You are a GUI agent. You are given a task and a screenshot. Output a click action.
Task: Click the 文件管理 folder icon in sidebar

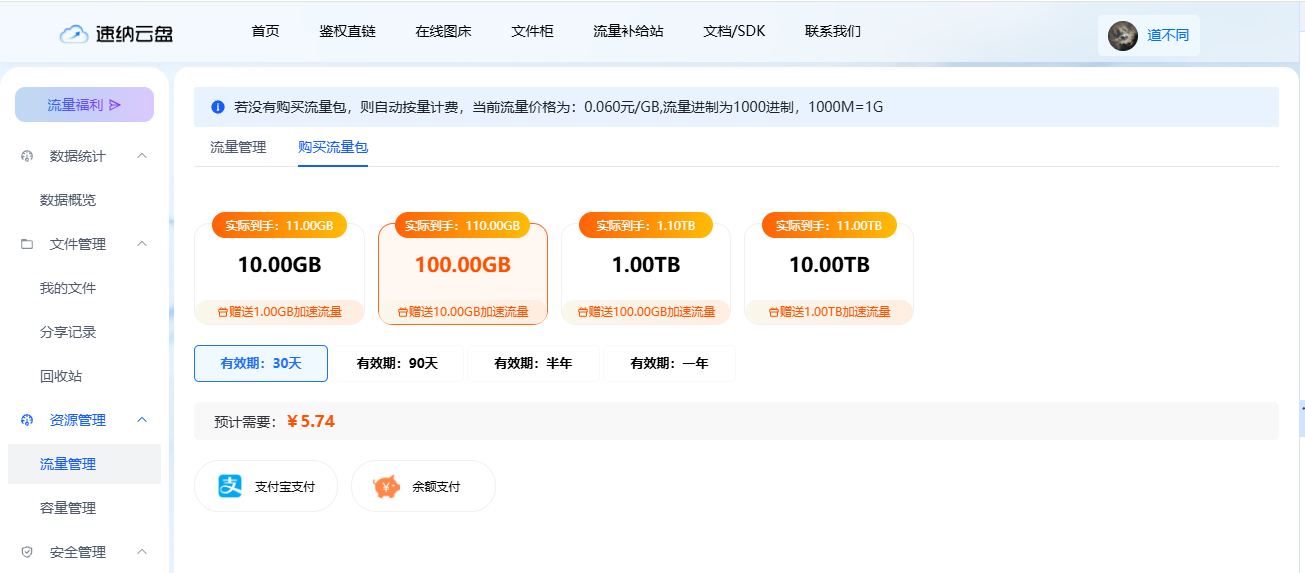point(27,244)
